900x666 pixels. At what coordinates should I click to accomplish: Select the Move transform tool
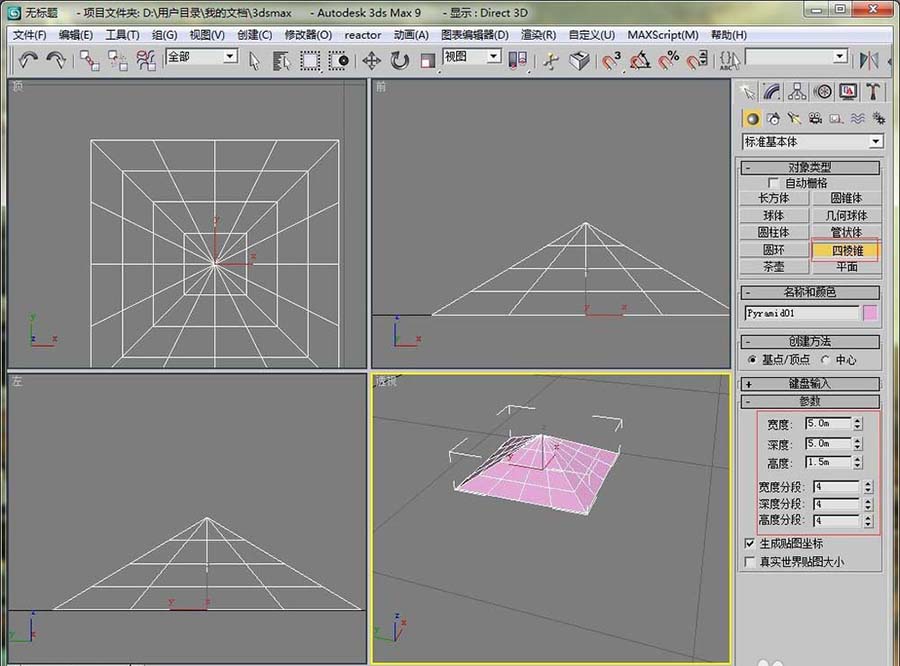point(371,60)
